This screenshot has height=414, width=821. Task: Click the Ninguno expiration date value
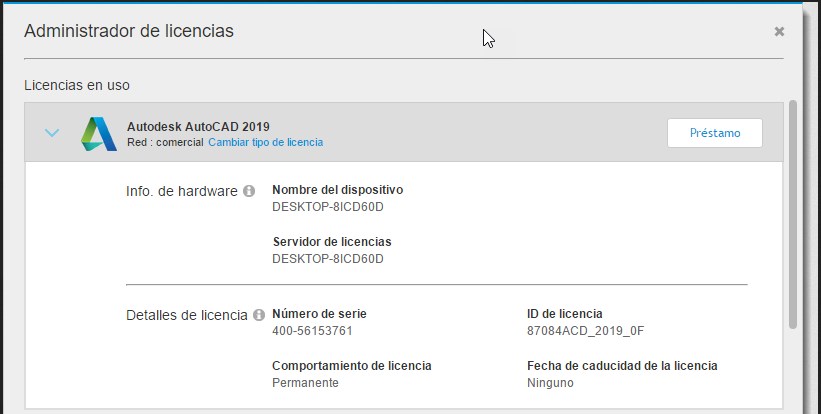click(550, 383)
